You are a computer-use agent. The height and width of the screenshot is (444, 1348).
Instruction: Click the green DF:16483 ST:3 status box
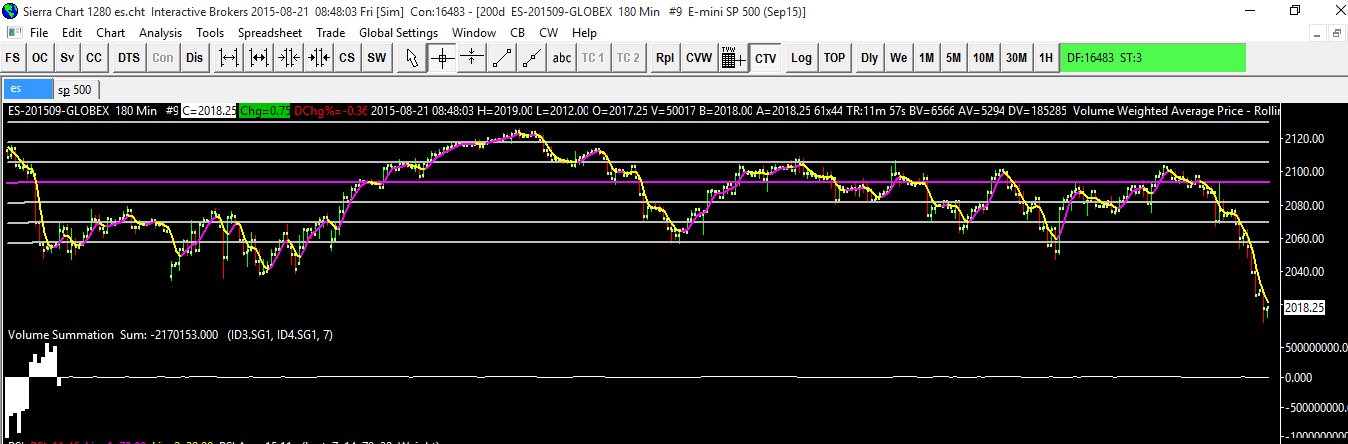coord(1153,58)
